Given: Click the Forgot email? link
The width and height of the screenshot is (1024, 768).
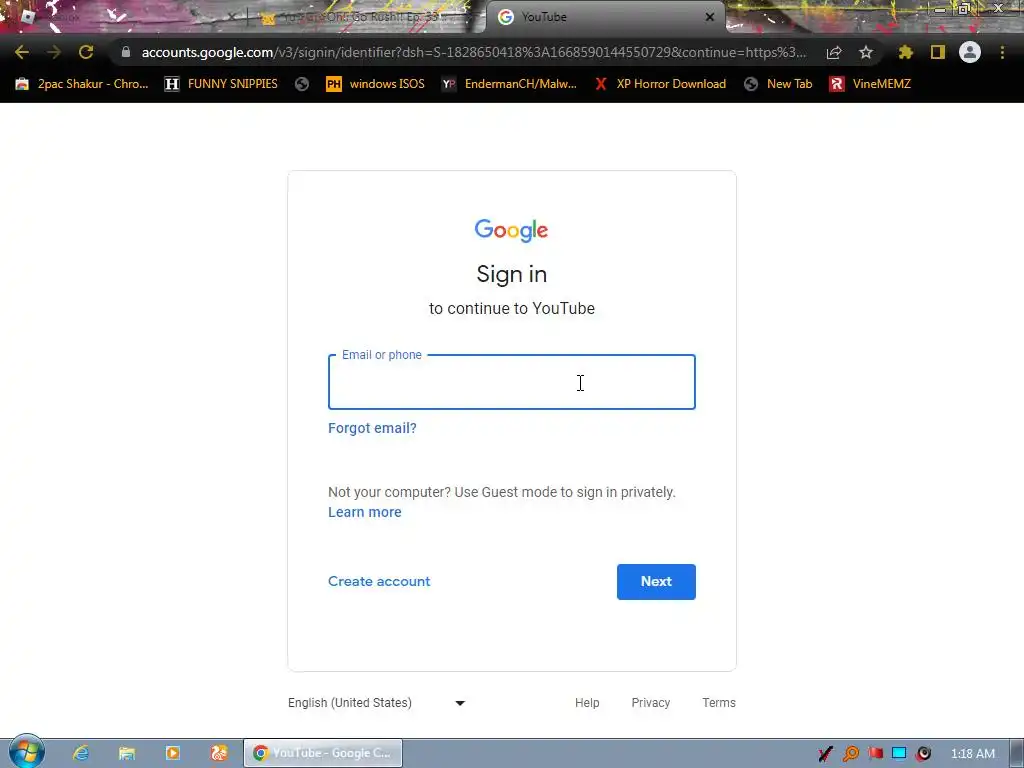Looking at the screenshot, I should (372, 428).
